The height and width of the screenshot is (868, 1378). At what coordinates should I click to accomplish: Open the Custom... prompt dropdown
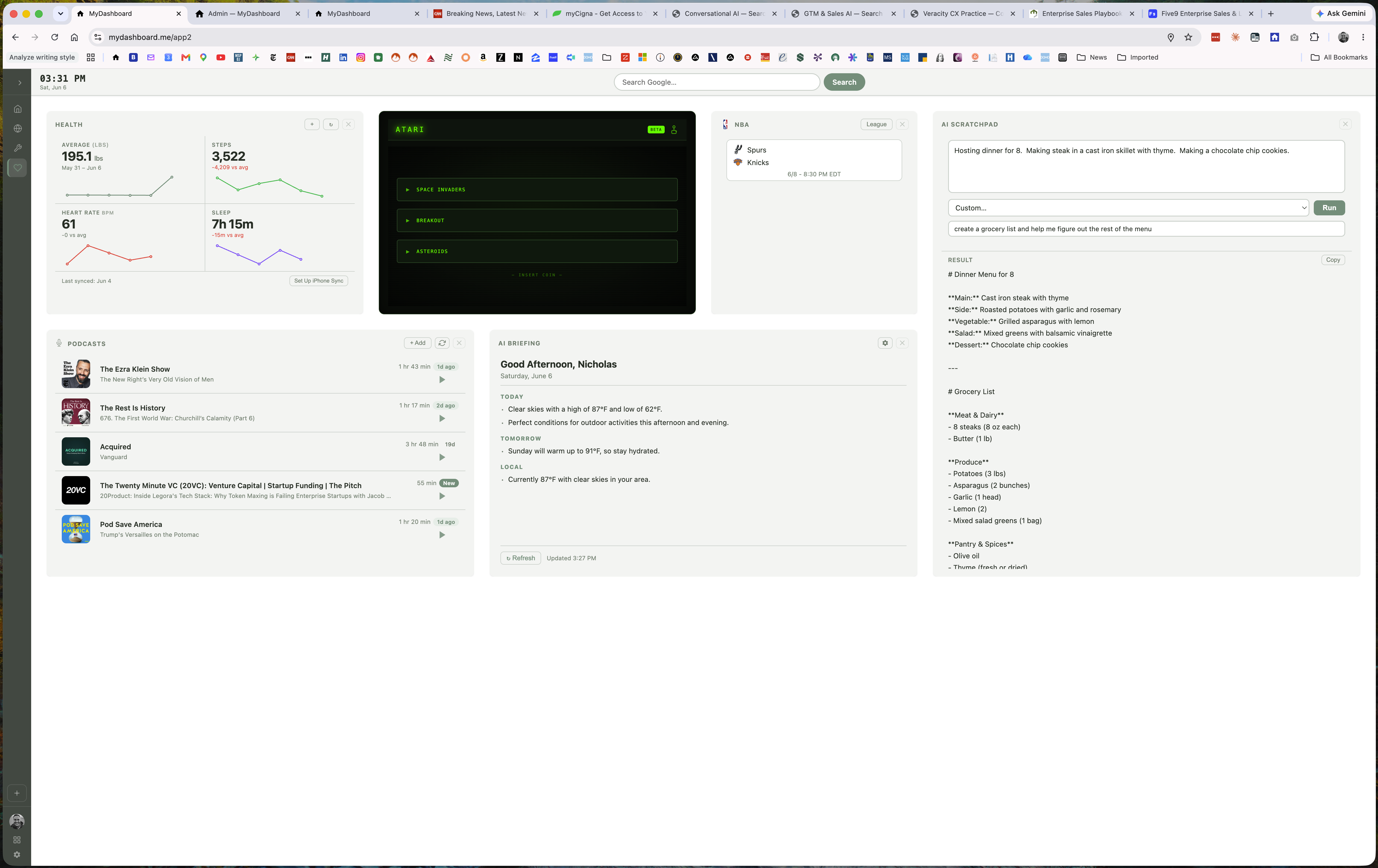point(1128,208)
